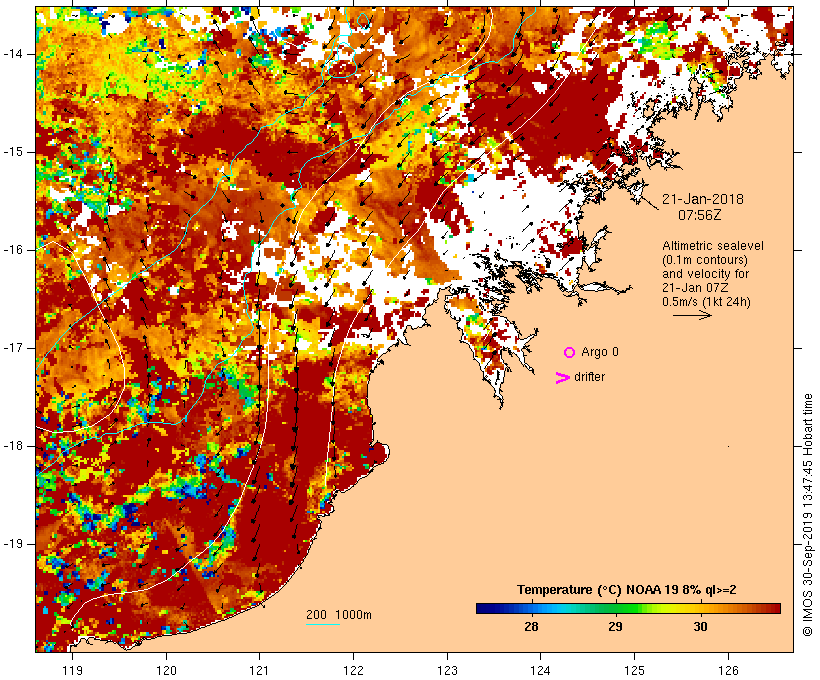Click the longitude label 121

coord(259,670)
